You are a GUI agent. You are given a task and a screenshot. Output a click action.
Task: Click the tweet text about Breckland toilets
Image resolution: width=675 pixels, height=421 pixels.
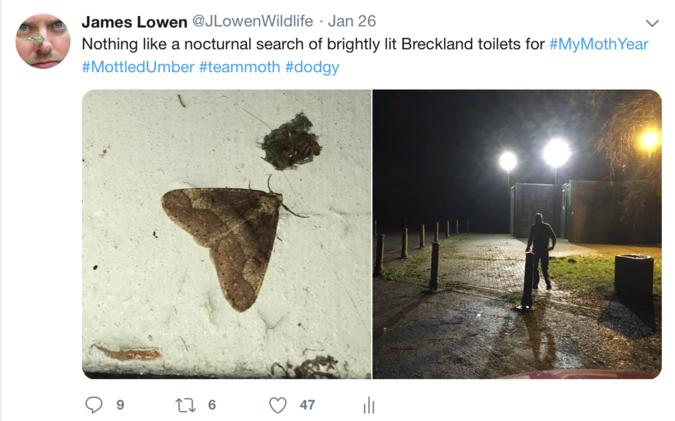click(313, 44)
